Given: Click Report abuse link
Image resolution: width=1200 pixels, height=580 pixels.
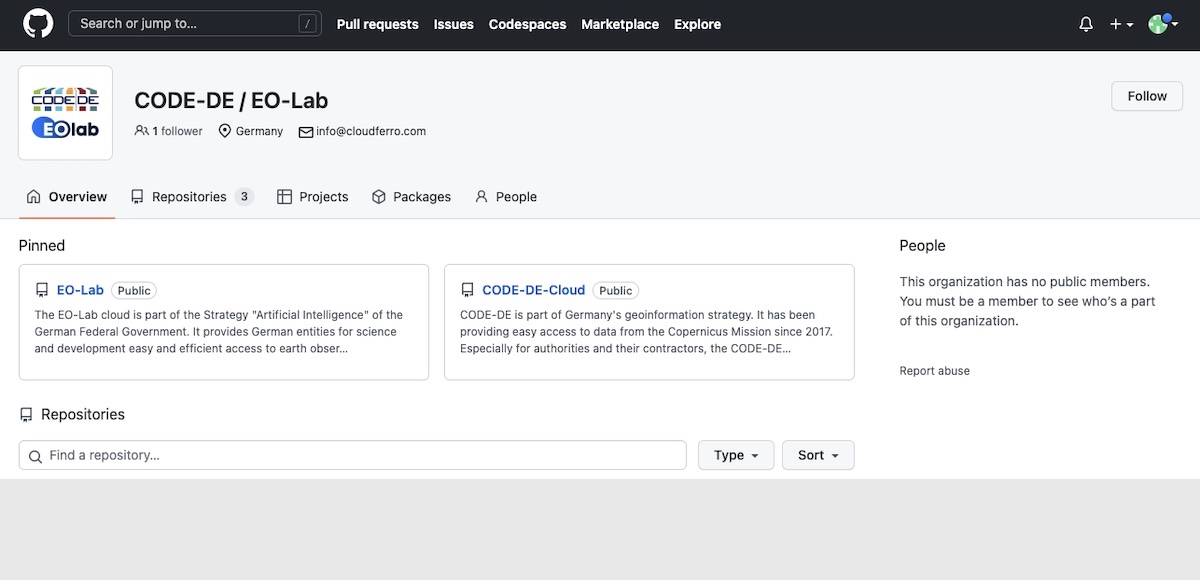Looking at the screenshot, I should coord(934,370).
